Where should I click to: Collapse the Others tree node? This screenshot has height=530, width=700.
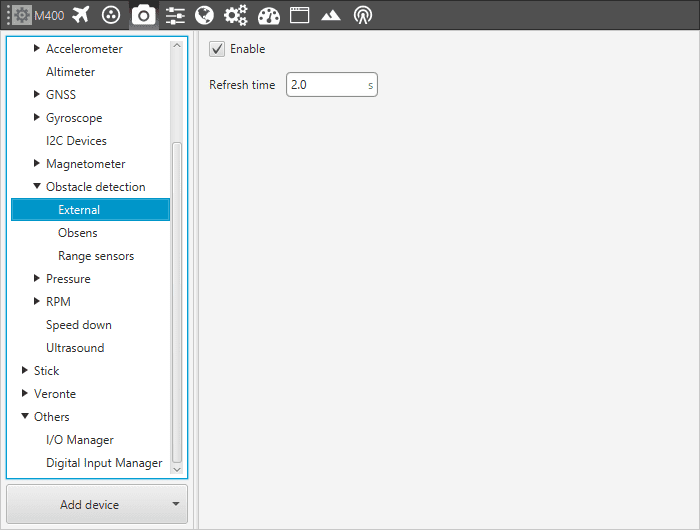pyautogui.click(x=25, y=416)
